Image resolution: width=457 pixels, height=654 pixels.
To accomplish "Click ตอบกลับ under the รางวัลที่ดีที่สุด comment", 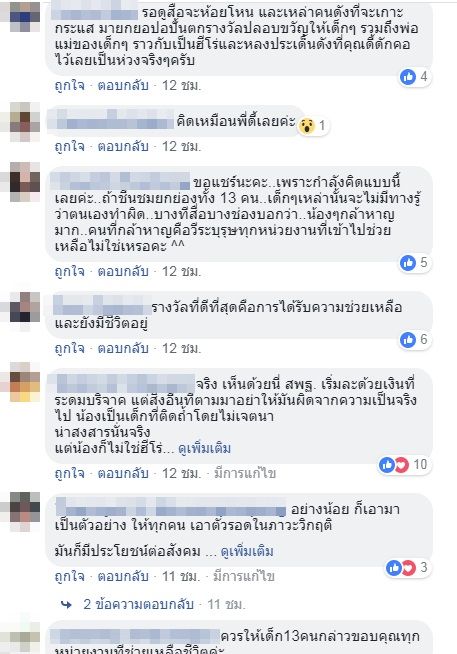I will click(x=123, y=348).
